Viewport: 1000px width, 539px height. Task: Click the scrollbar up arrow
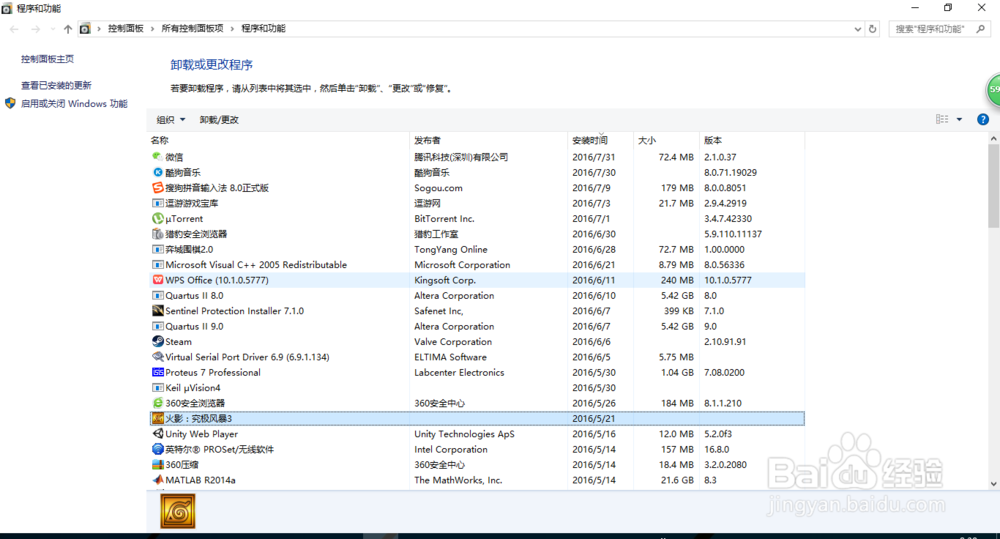993,138
